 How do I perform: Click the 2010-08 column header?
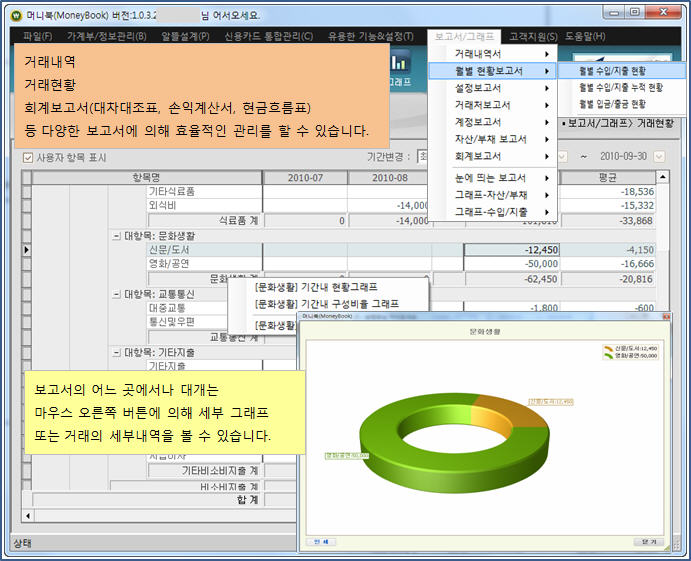coord(391,177)
